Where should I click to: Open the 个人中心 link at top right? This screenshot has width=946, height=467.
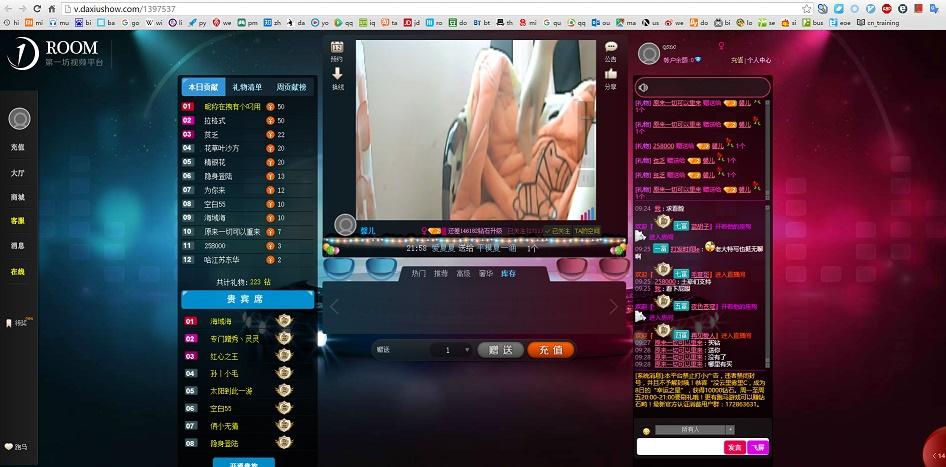click(x=760, y=60)
